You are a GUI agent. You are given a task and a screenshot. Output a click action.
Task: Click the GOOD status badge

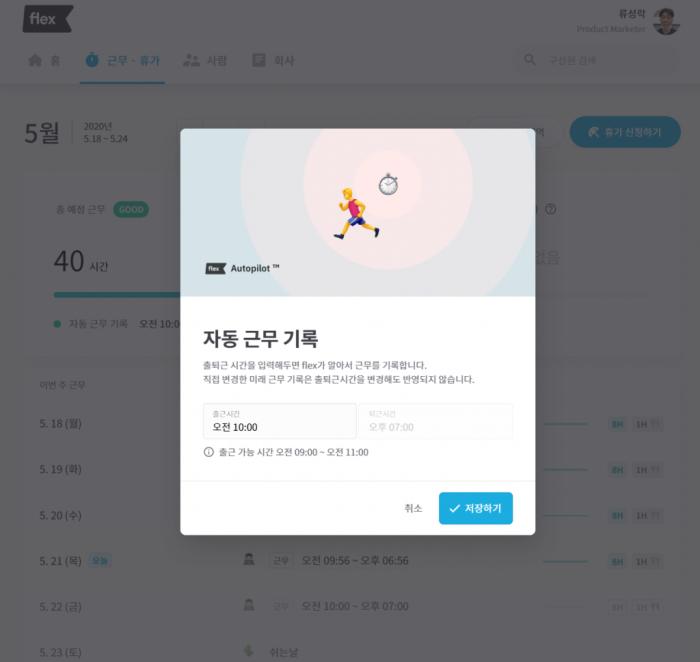(131, 209)
